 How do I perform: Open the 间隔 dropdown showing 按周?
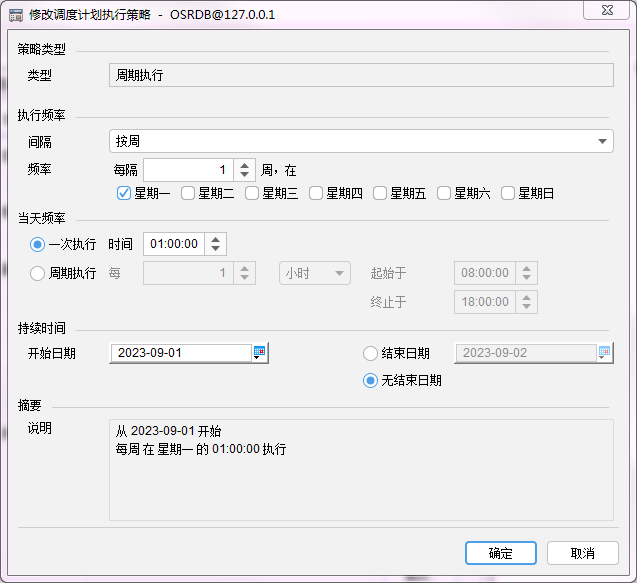(361, 141)
